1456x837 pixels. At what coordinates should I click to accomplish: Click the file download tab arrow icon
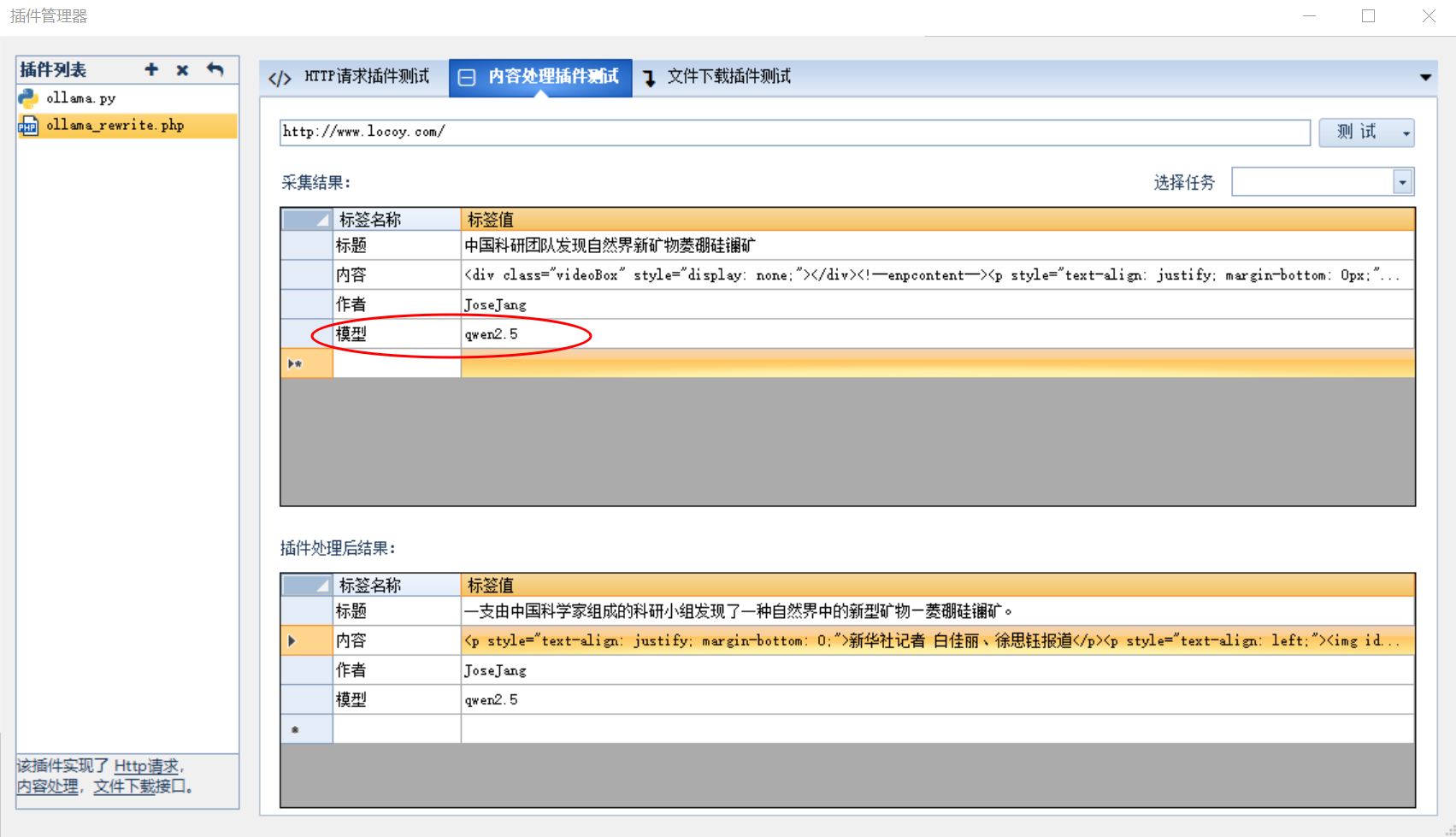649,79
